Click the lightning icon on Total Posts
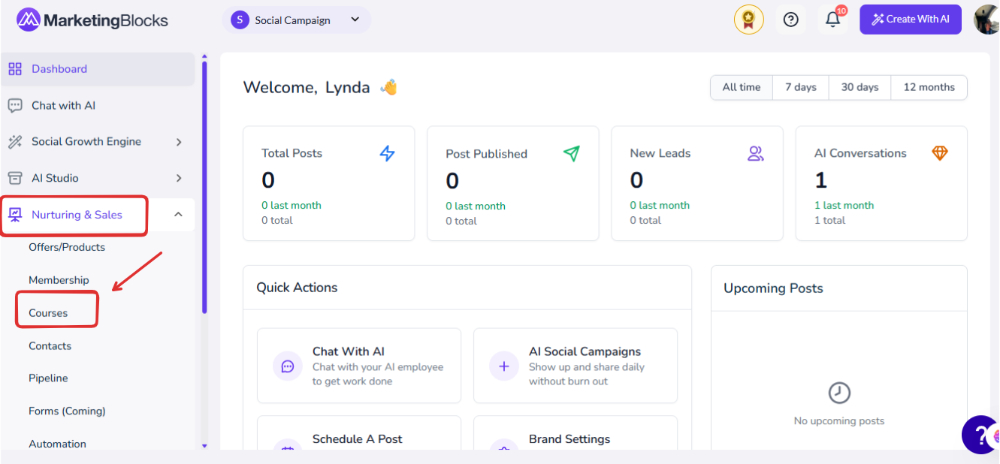This screenshot has height=464, width=1000. tap(387, 153)
